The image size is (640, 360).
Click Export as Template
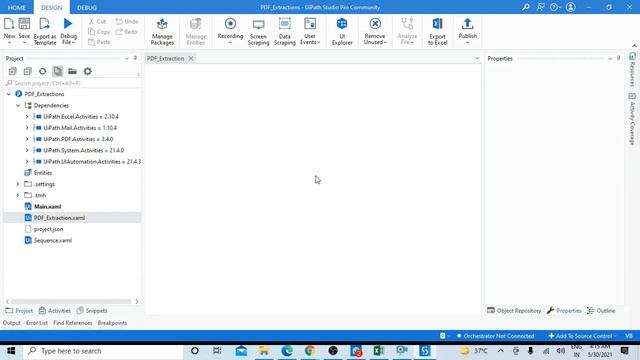45,31
